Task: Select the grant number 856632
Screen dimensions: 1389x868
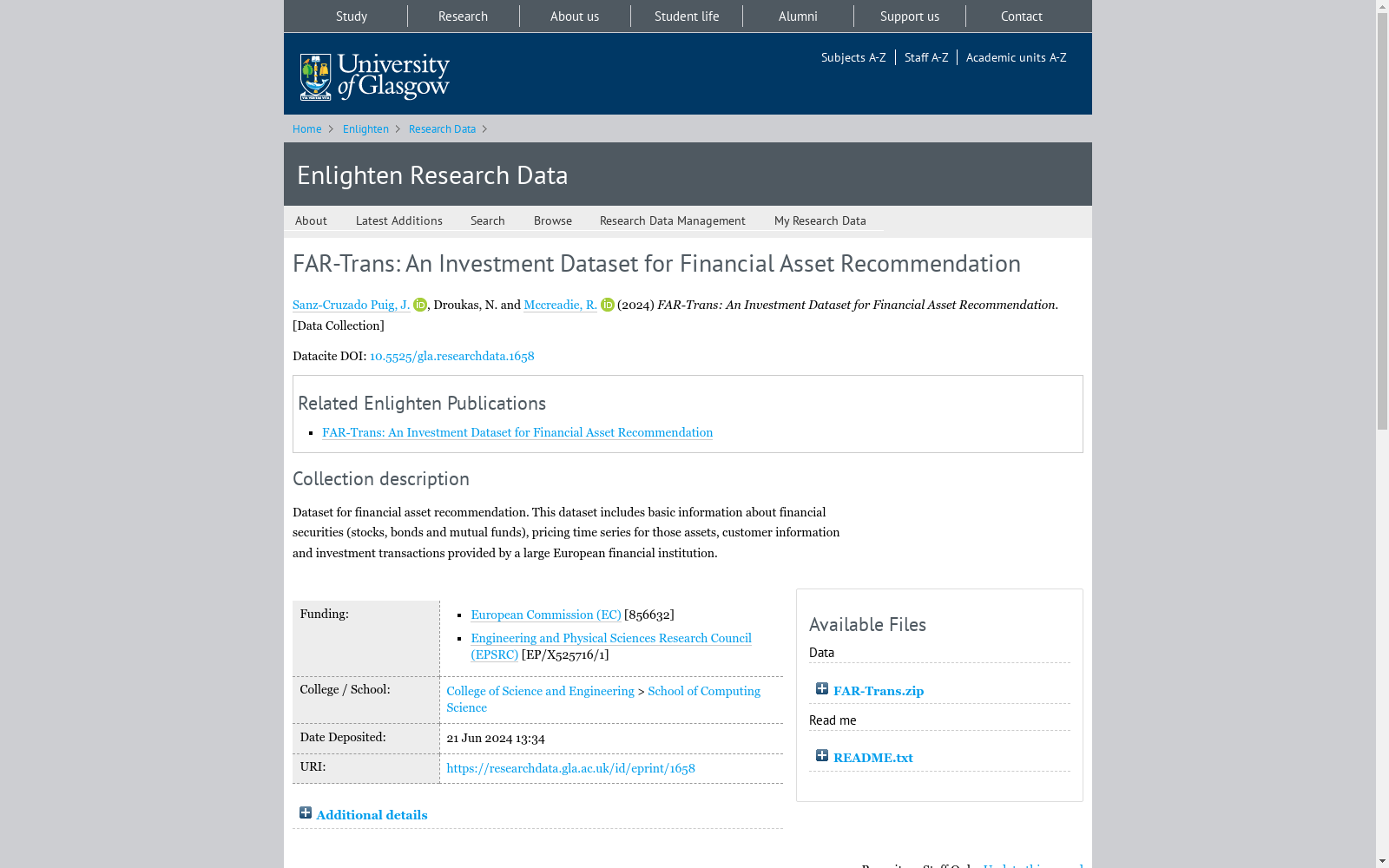Action: click(648, 615)
